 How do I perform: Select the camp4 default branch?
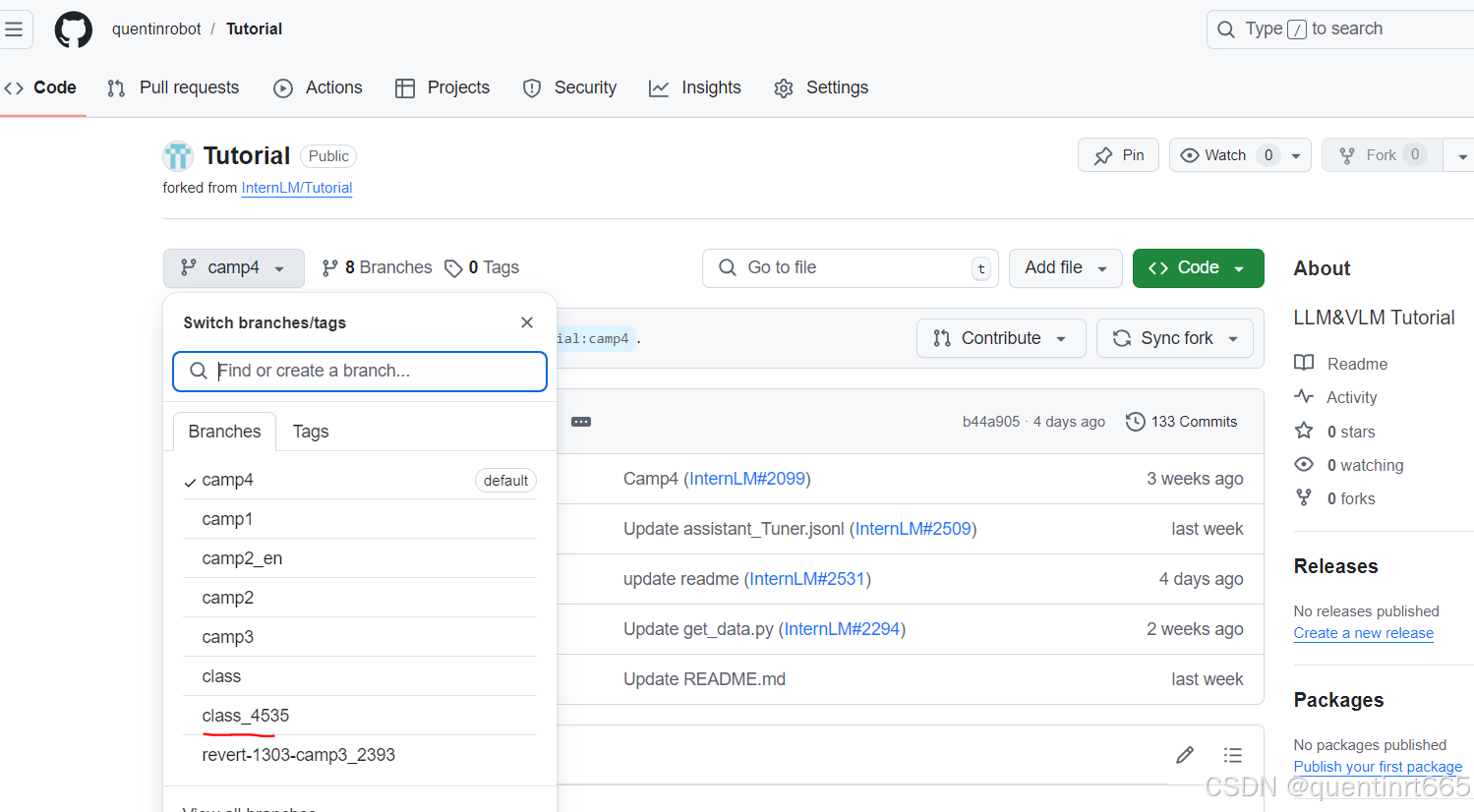click(x=360, y=480)
